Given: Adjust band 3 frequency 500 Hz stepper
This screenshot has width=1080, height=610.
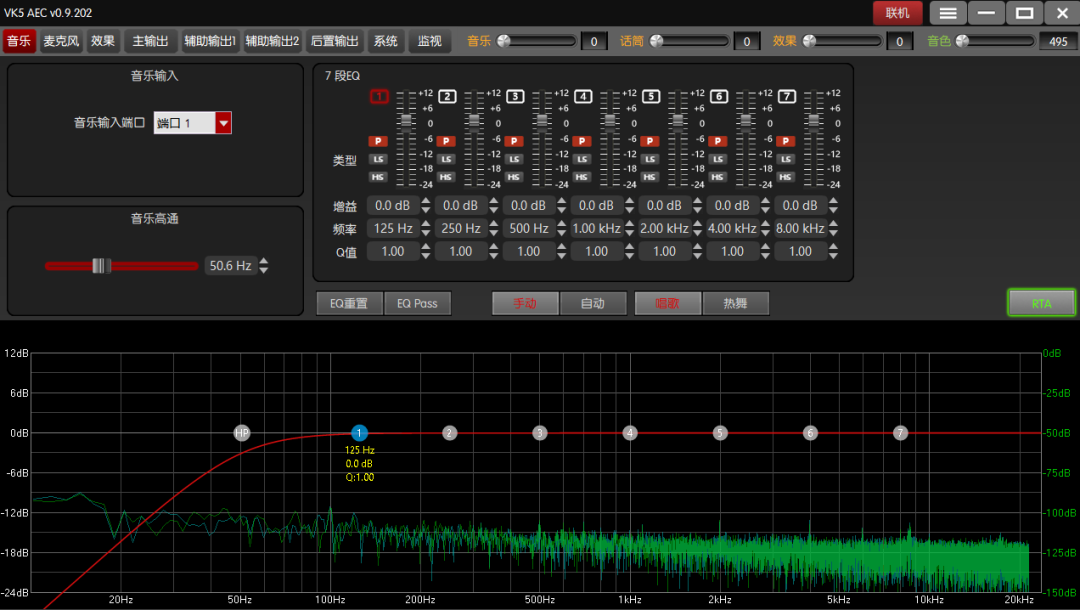Looking at the screenshot, I should [x=561, y=229].
